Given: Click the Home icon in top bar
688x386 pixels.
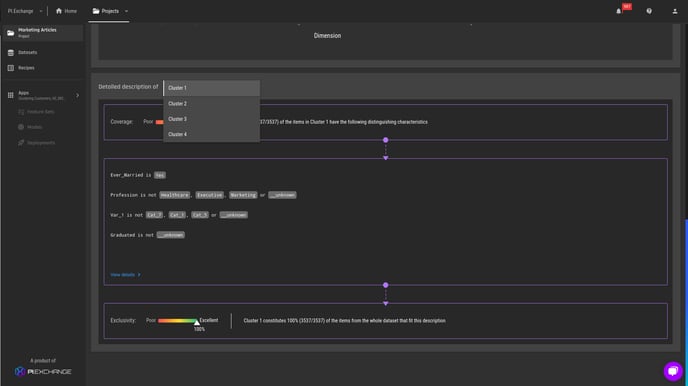Looking at the screenshot, I should pyautogui.click(x=59, y=11).
